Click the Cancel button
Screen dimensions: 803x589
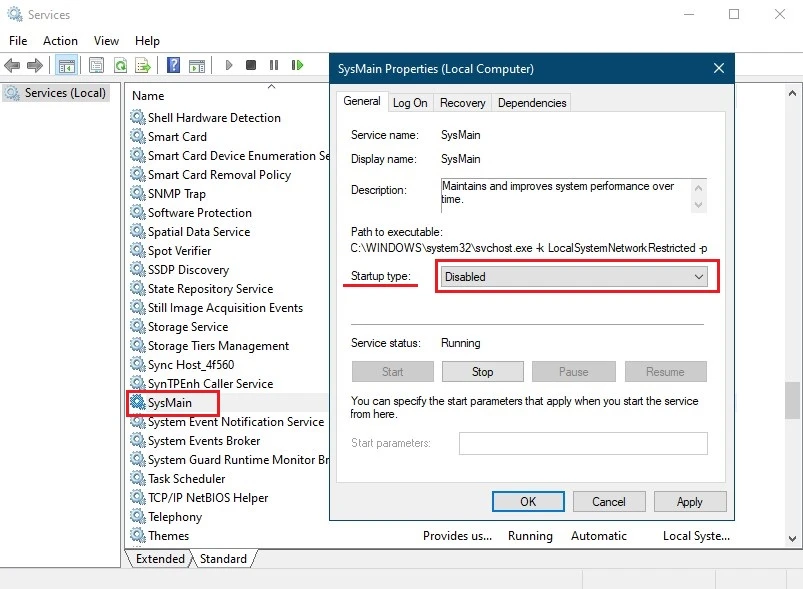[x=609, y=501]
